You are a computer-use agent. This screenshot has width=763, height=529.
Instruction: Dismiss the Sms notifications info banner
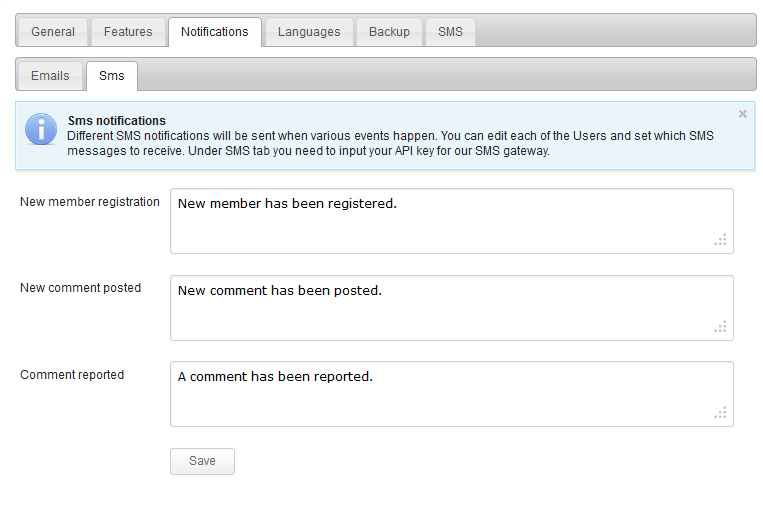[743, 114]
